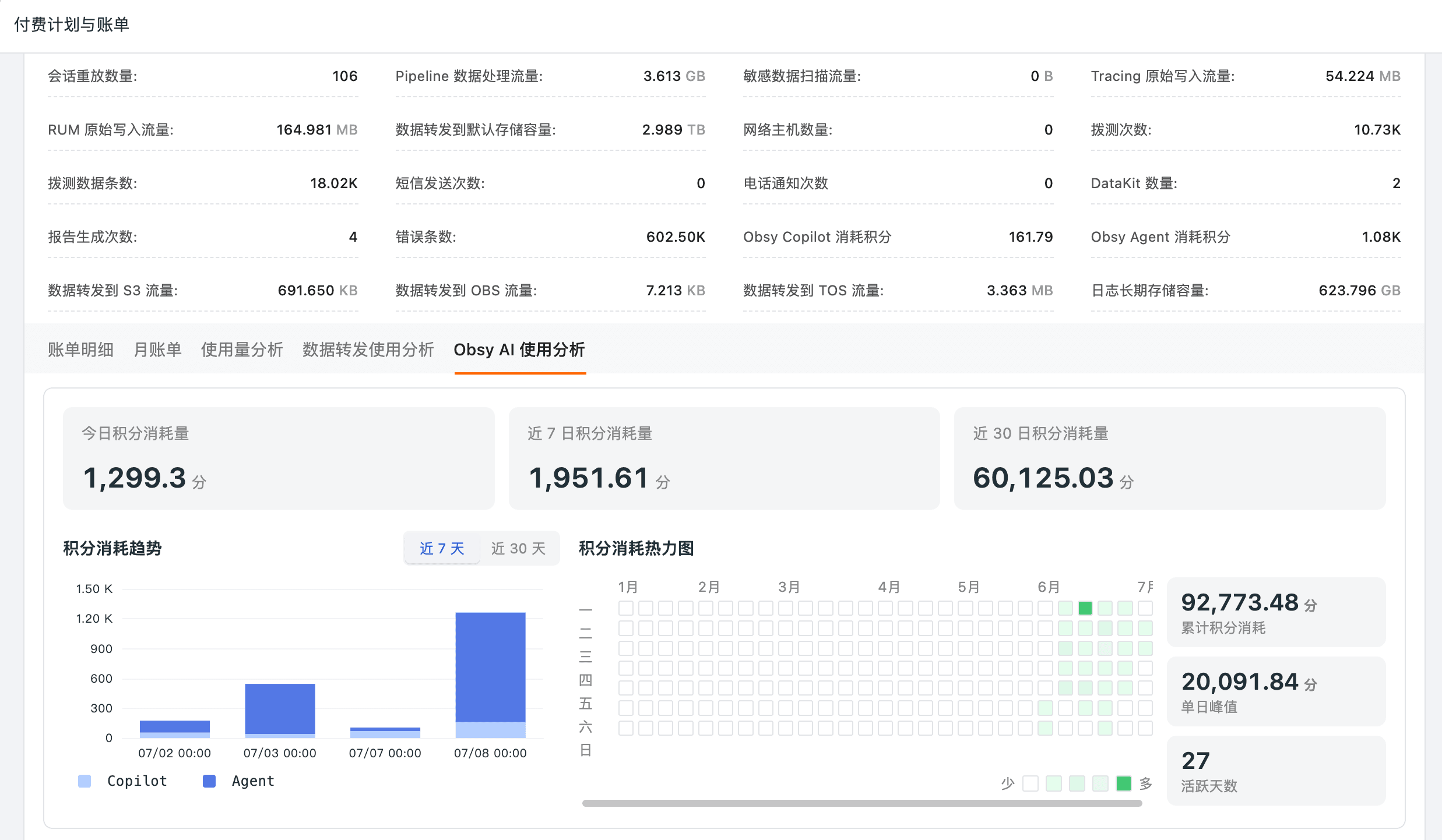
Task: Click the 网络主机数量 label
Action: (788, 130)
